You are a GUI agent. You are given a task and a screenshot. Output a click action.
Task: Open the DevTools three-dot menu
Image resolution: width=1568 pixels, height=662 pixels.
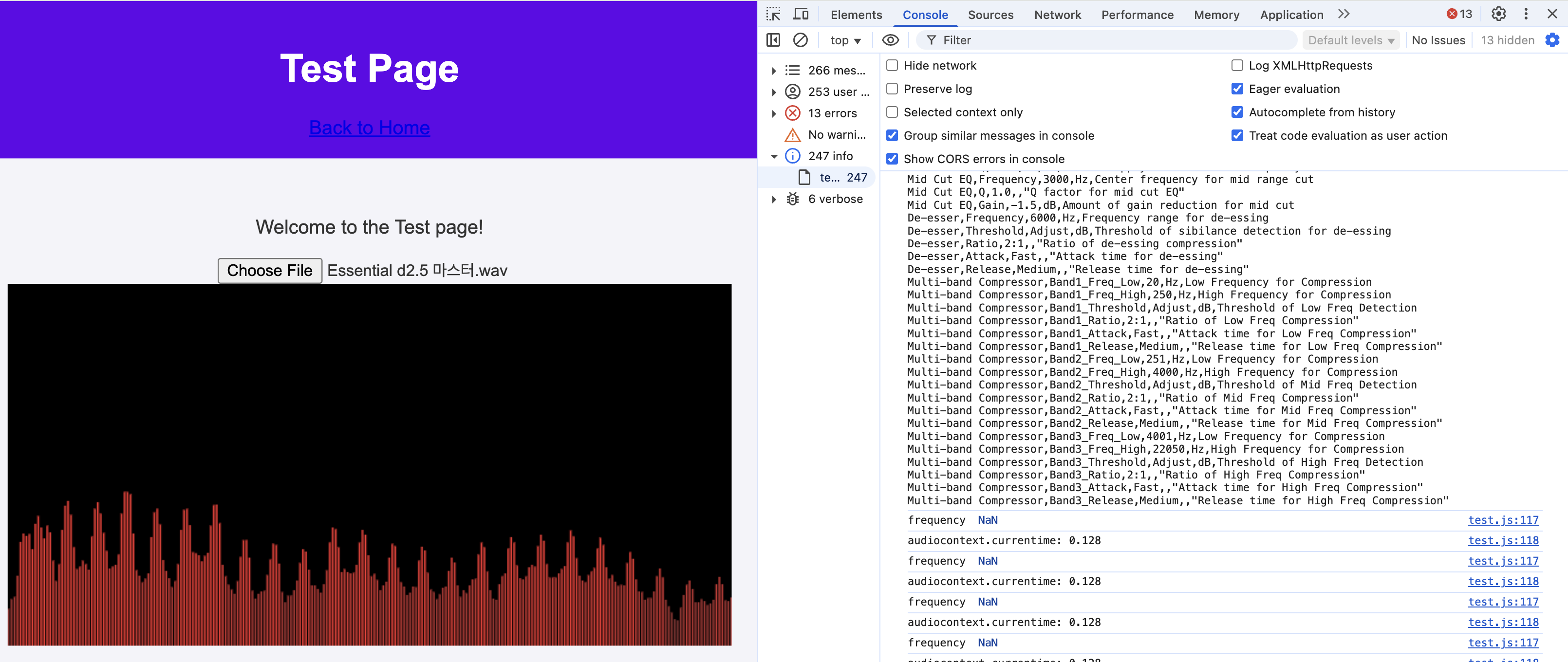1525,14
